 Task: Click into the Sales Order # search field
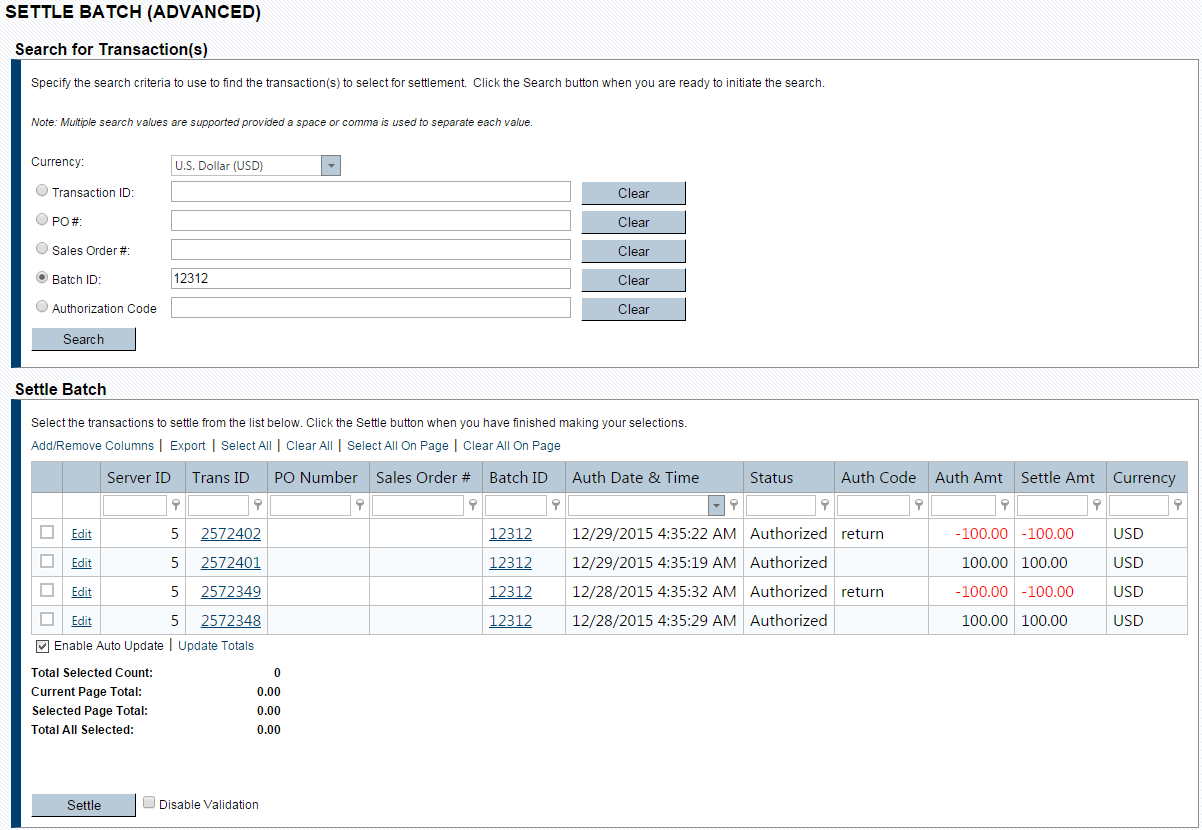(370, 250)
